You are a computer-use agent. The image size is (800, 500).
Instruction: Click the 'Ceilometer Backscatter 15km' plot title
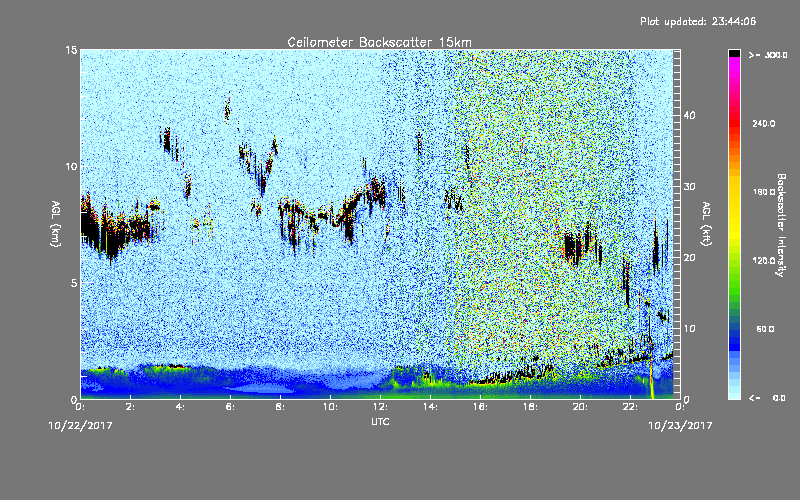coord(379,42)
